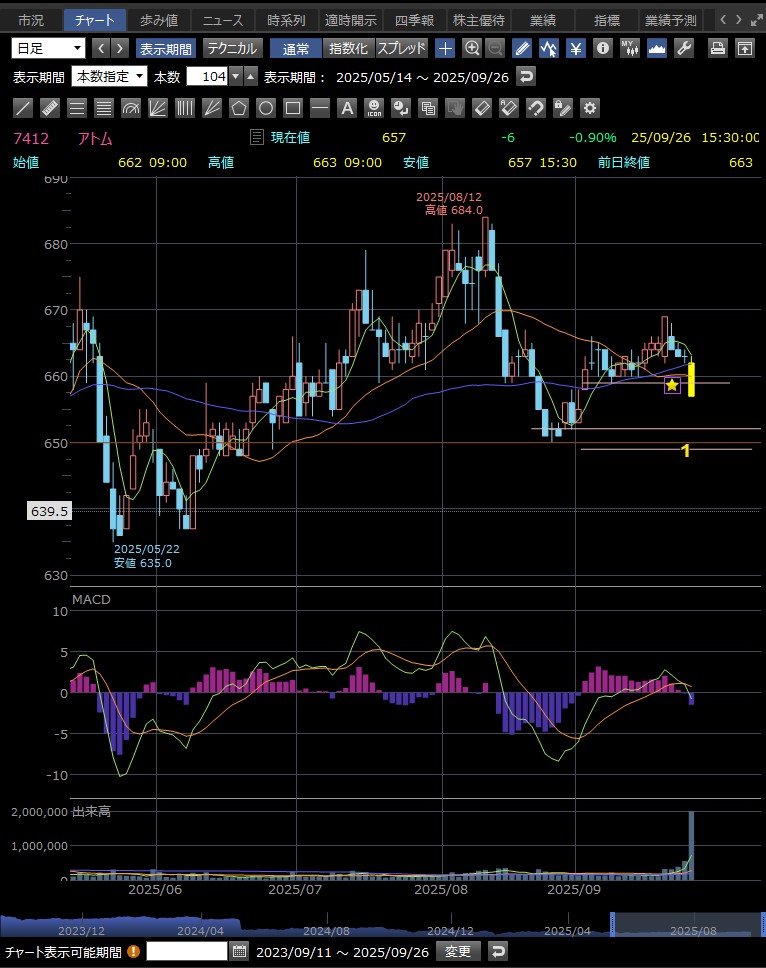The width and height of the screenshot is (766, 968).
Task: Open the wrench settings icon
Action: 684,48
